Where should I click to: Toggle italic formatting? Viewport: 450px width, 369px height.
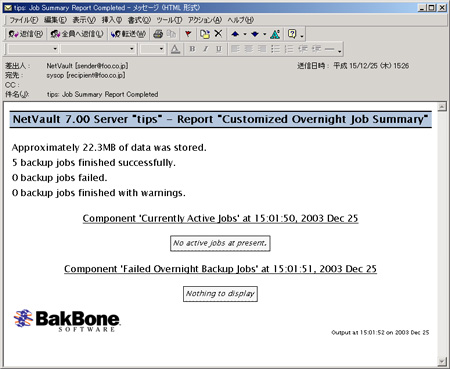(206, 49)
